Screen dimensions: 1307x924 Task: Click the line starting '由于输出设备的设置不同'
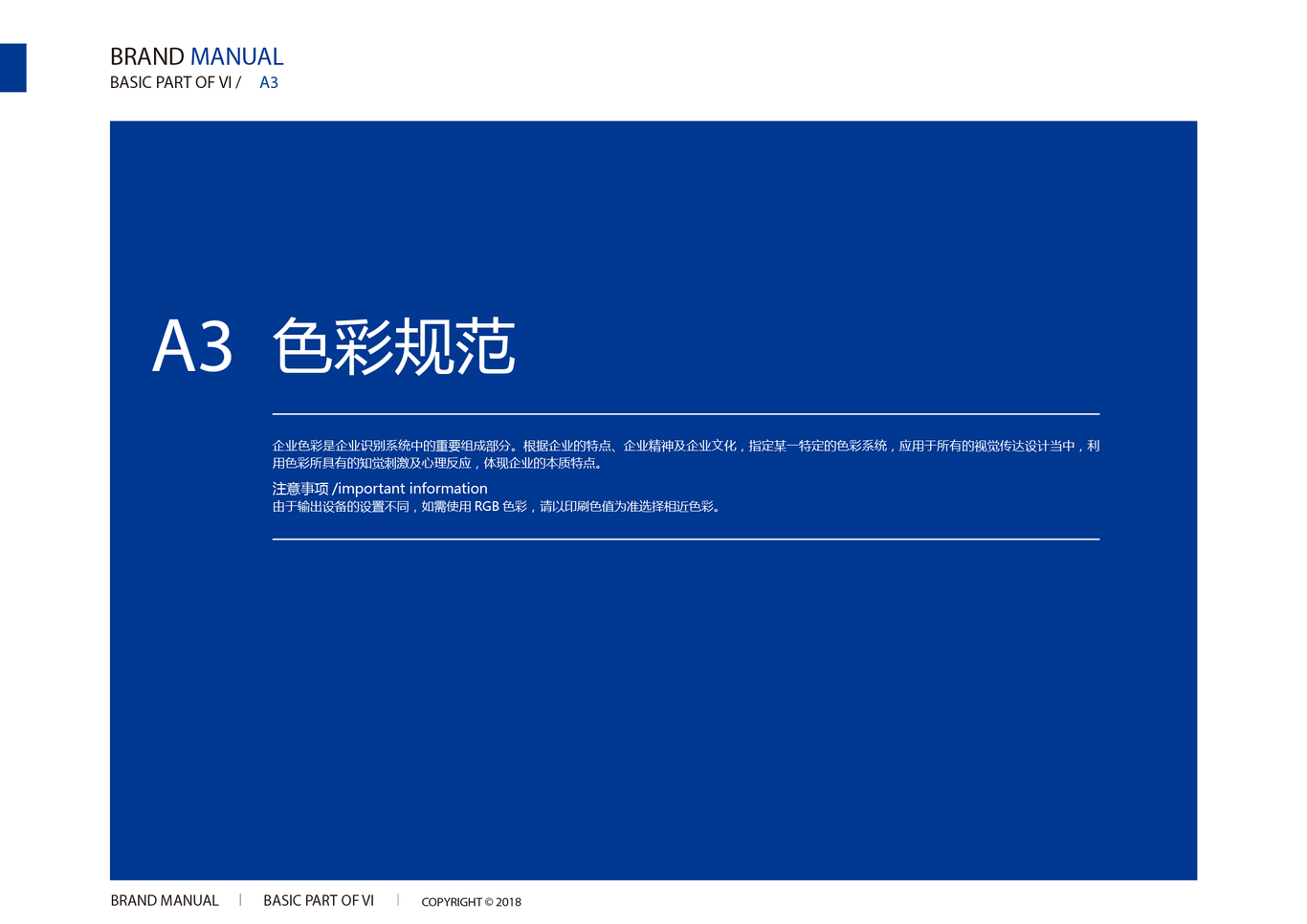tap(498, 506)
